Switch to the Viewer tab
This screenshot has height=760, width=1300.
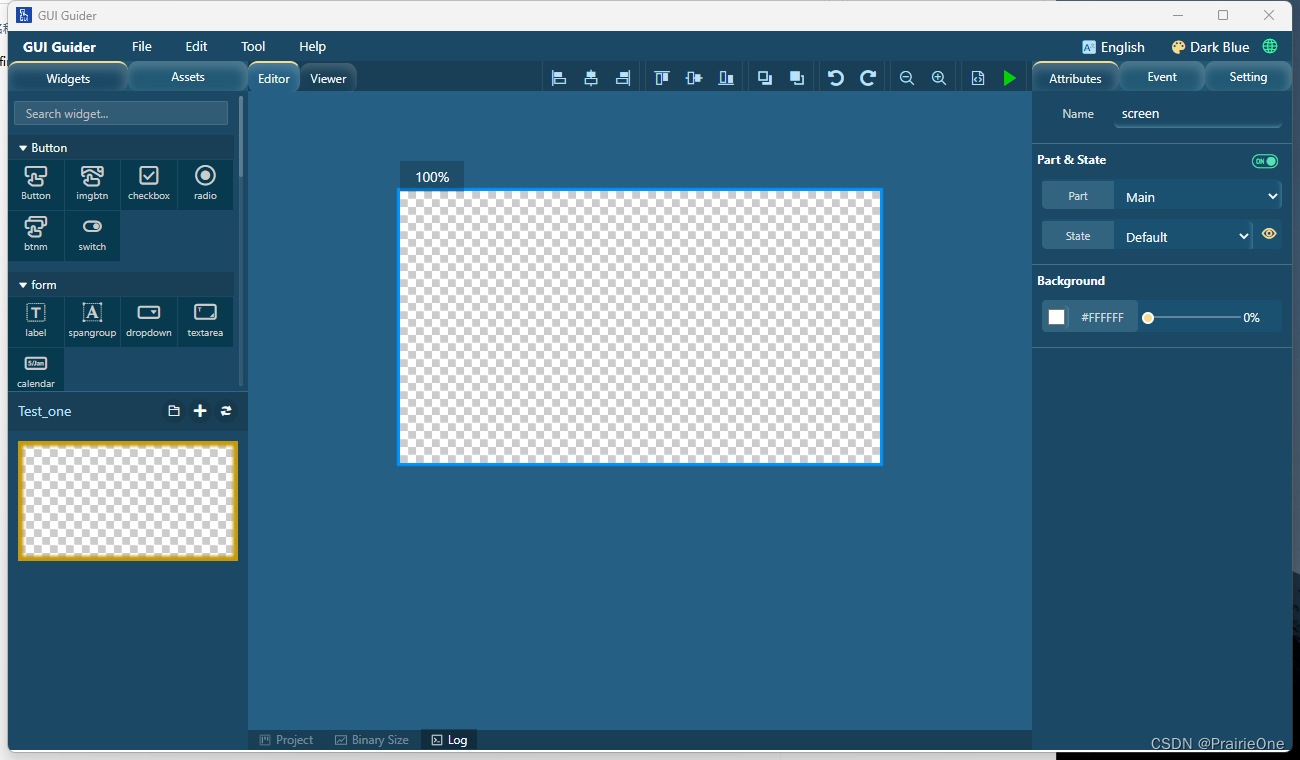(x=328, y=78)
